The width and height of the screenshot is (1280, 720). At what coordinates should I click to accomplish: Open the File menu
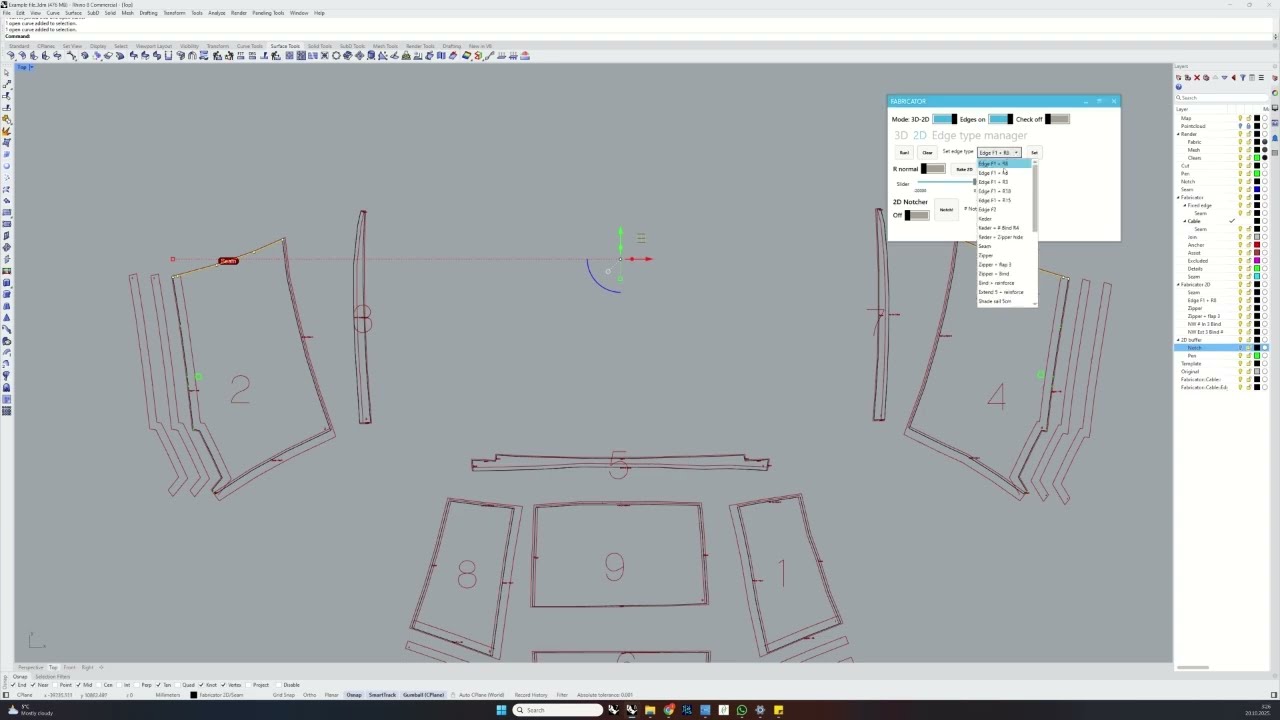pyautogui.click(x=6, y=13)
